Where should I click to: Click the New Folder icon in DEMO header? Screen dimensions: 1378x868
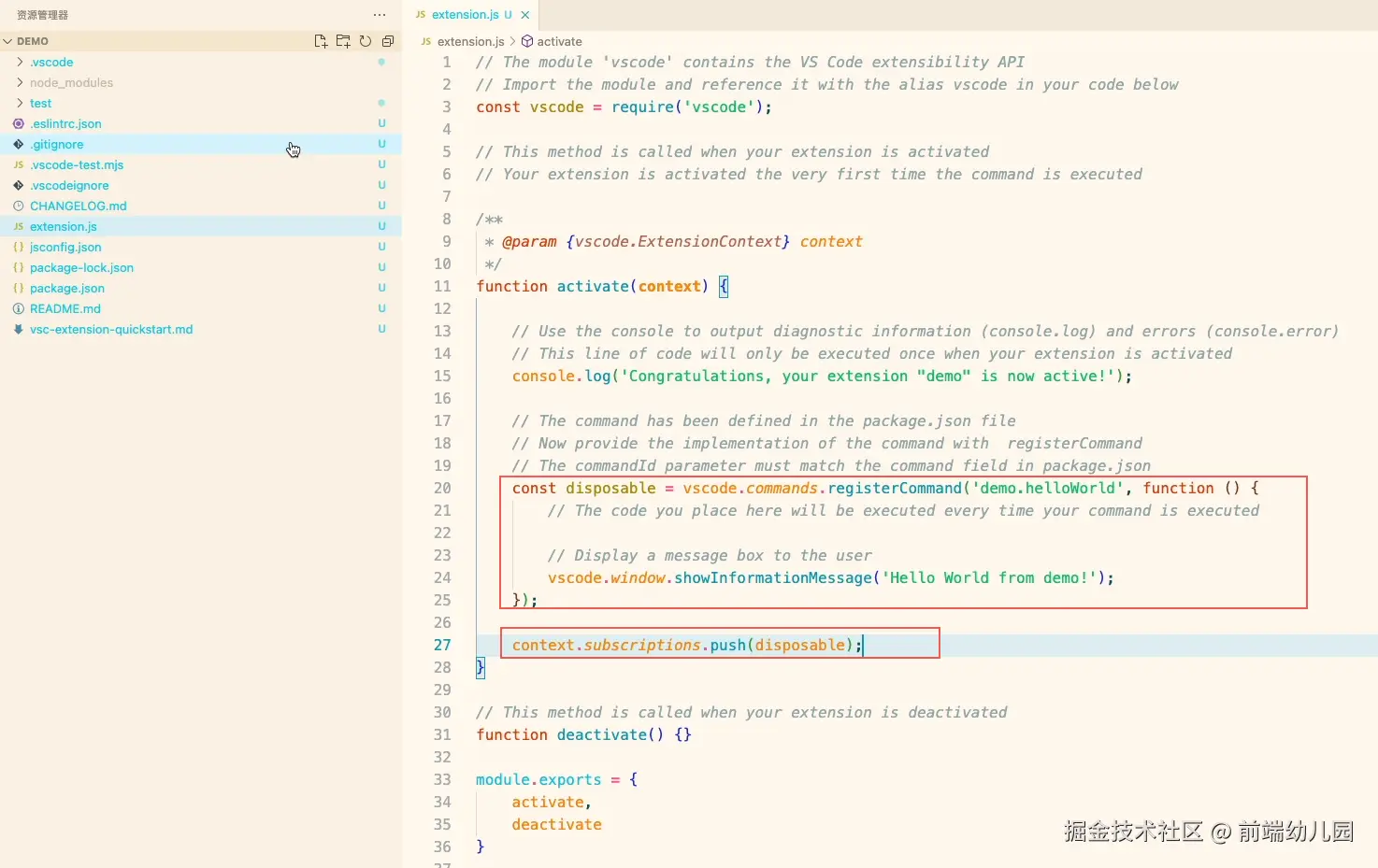pyautogui.click(x=343, y=41)
